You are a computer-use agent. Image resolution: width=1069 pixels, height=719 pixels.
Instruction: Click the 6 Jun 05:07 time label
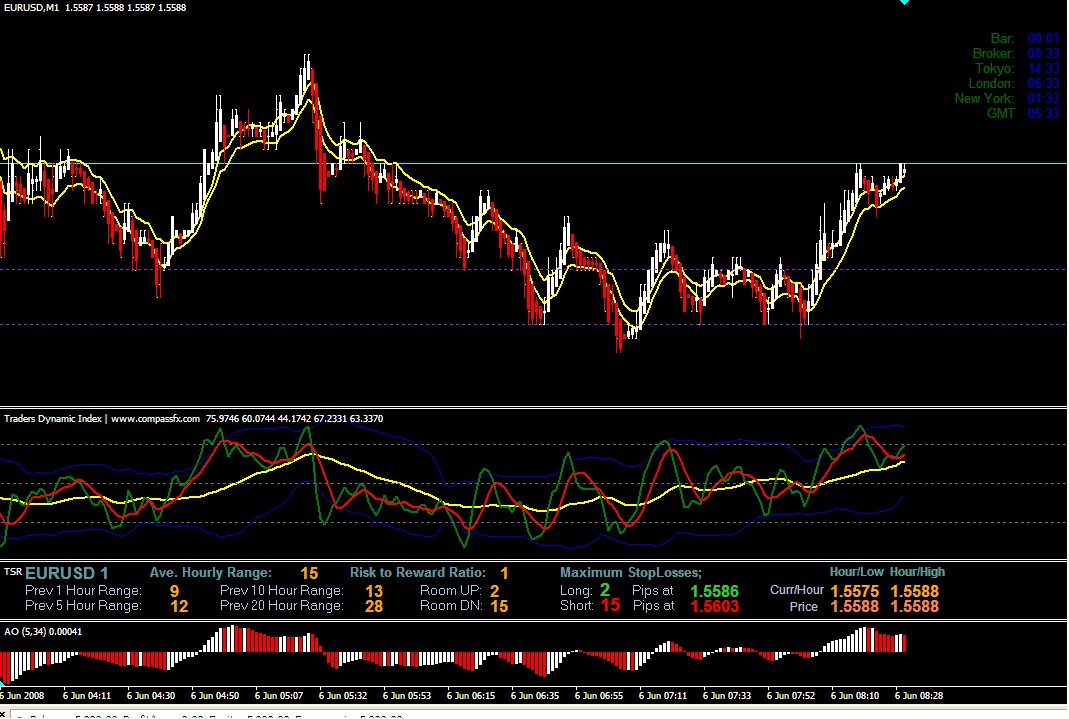[x=279, y=696]
